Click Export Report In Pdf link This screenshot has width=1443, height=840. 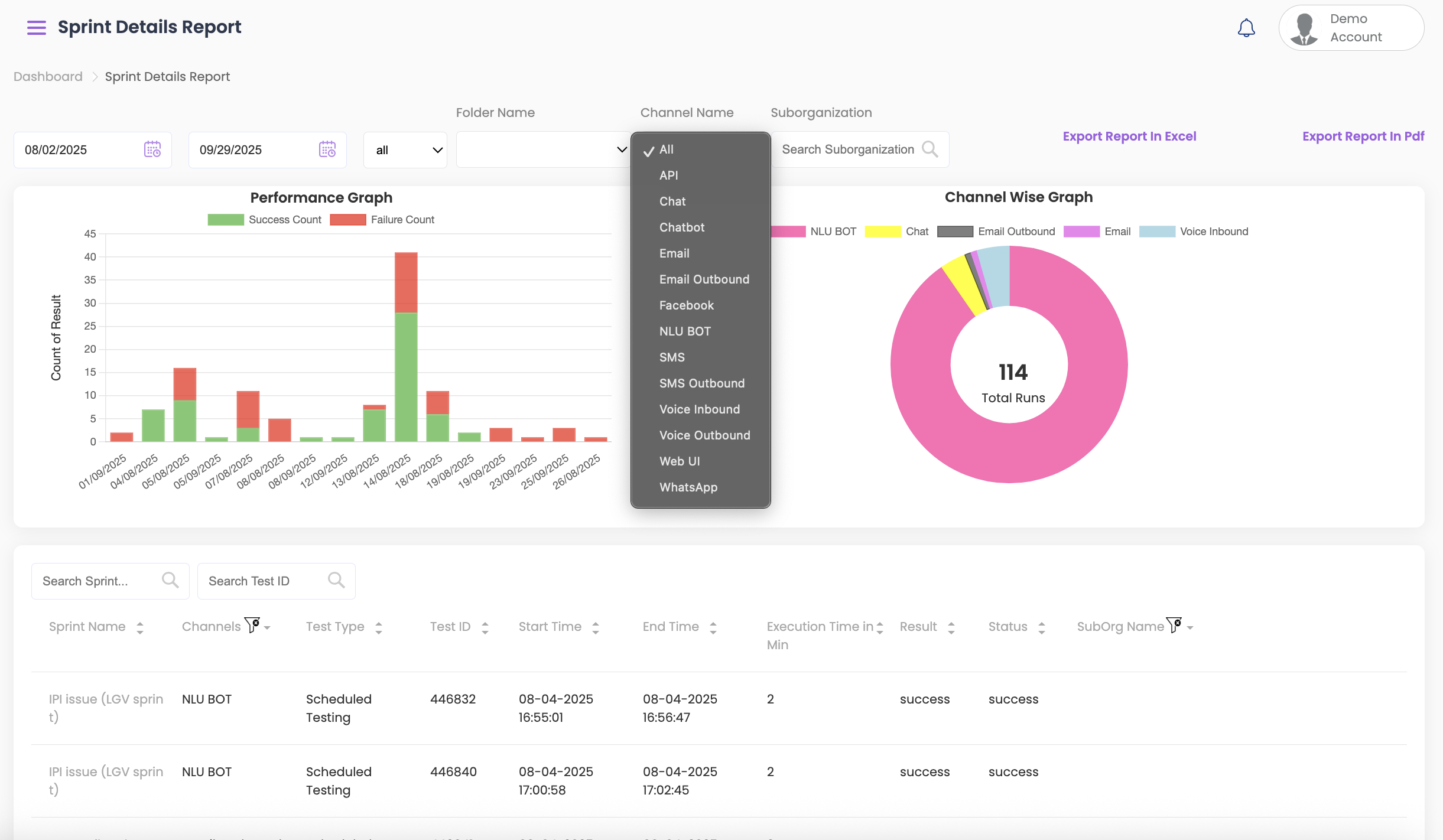click(x=1363, y=136)
